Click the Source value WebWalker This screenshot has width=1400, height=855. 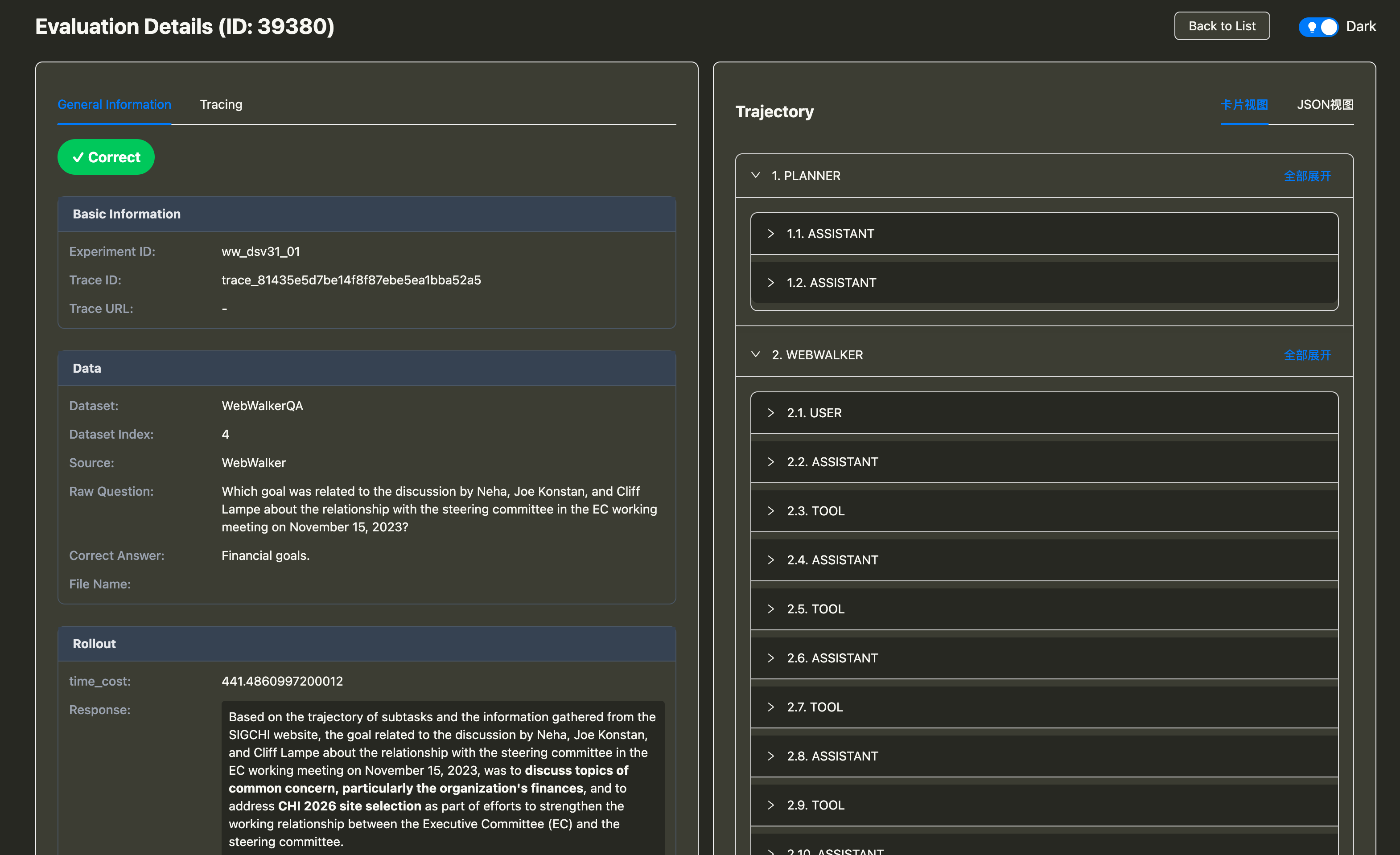pyautogui.click(x=253, y=462)
